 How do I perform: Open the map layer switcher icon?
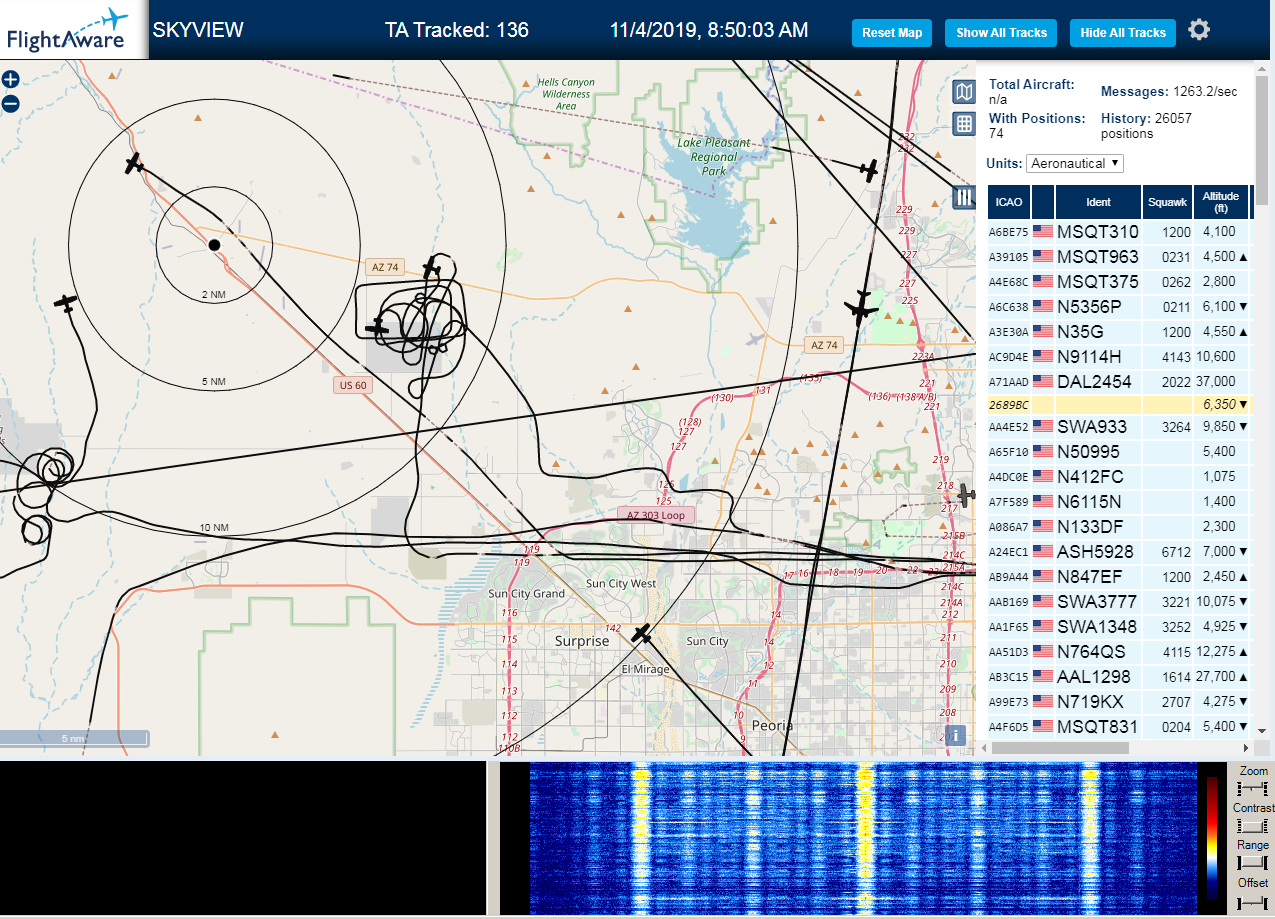[x=964, y=93]
